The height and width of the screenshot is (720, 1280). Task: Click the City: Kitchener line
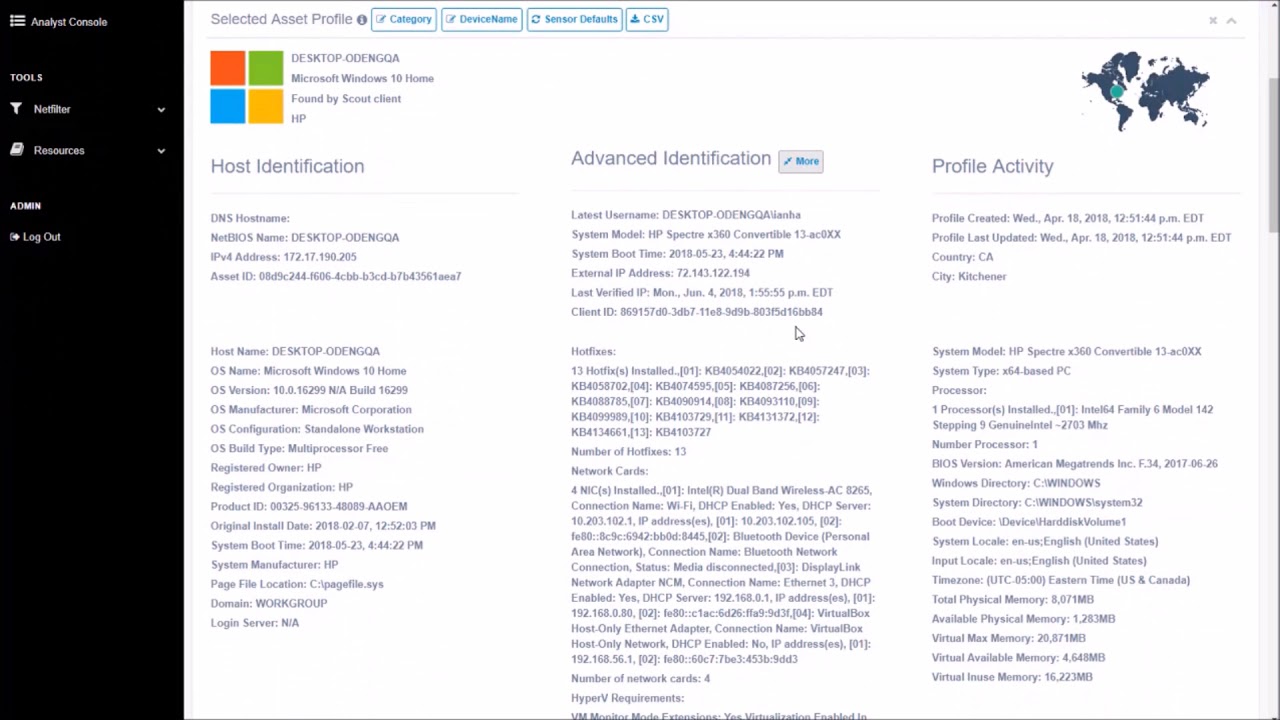pos(969,276)
